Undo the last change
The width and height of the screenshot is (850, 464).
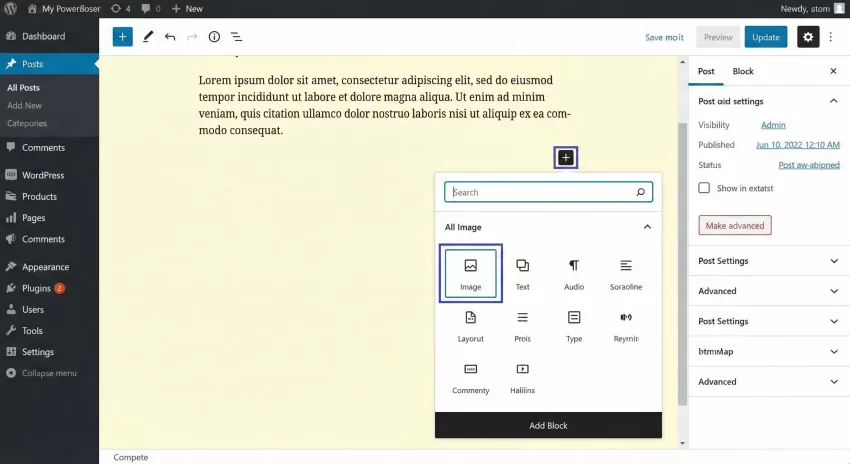pos(170,37)
